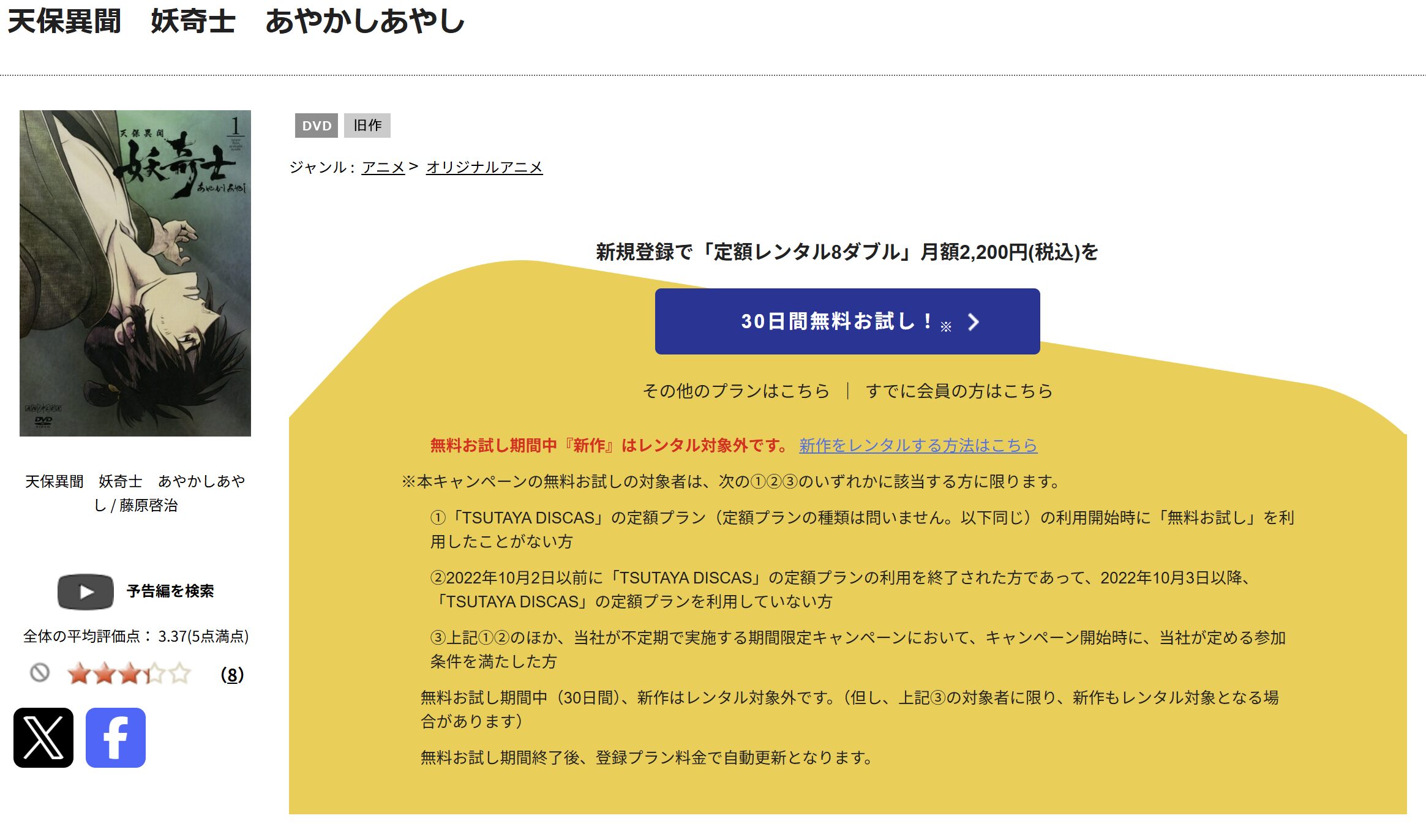Rate with the first star
Image resolution: width=1426 pixels, height=840 pixels.
pos(79,674)
